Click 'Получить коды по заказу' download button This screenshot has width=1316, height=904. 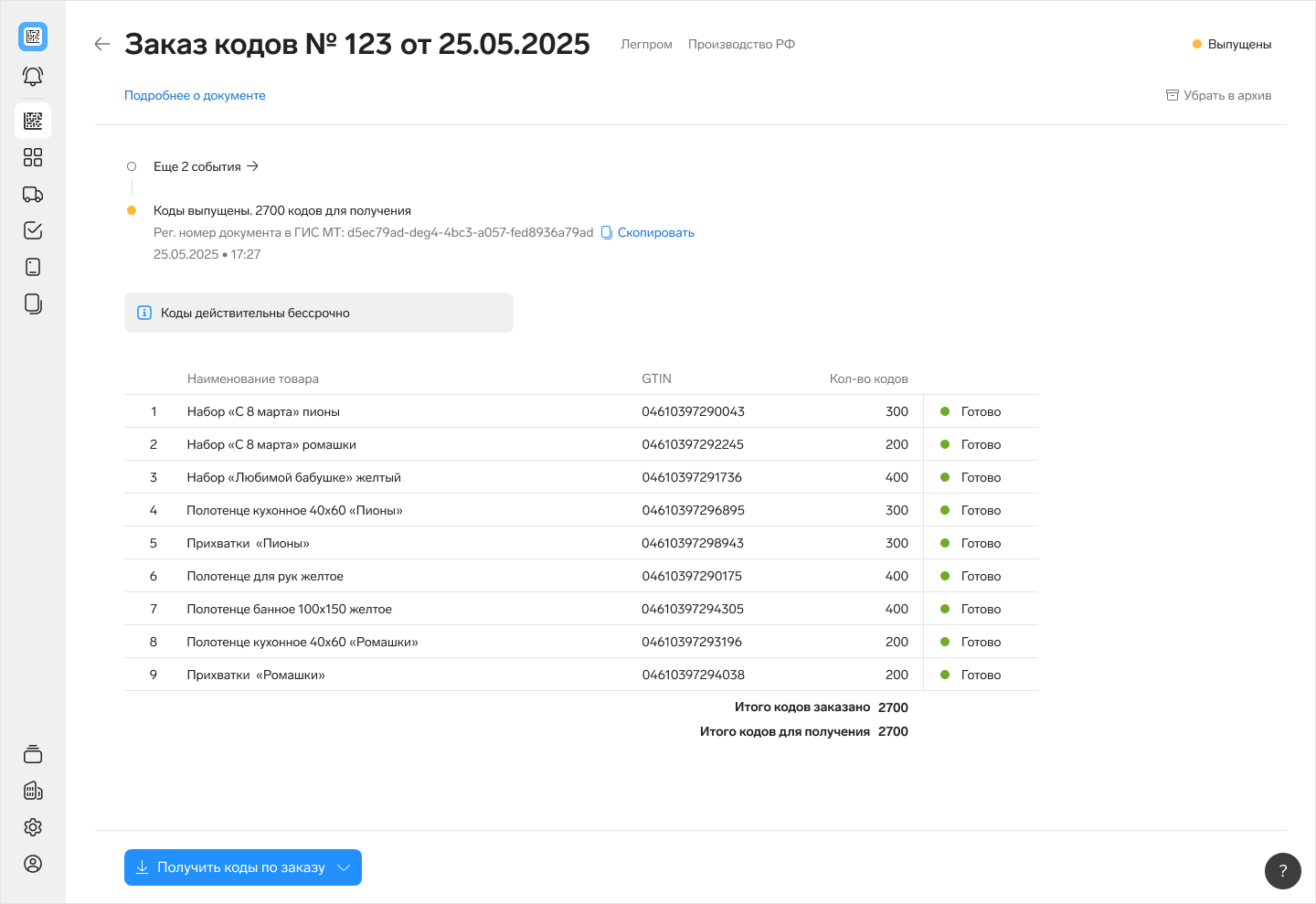[x=230, y=867]
